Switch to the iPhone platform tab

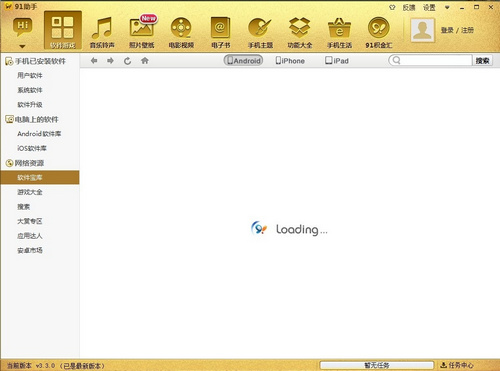tap(290, 61)
